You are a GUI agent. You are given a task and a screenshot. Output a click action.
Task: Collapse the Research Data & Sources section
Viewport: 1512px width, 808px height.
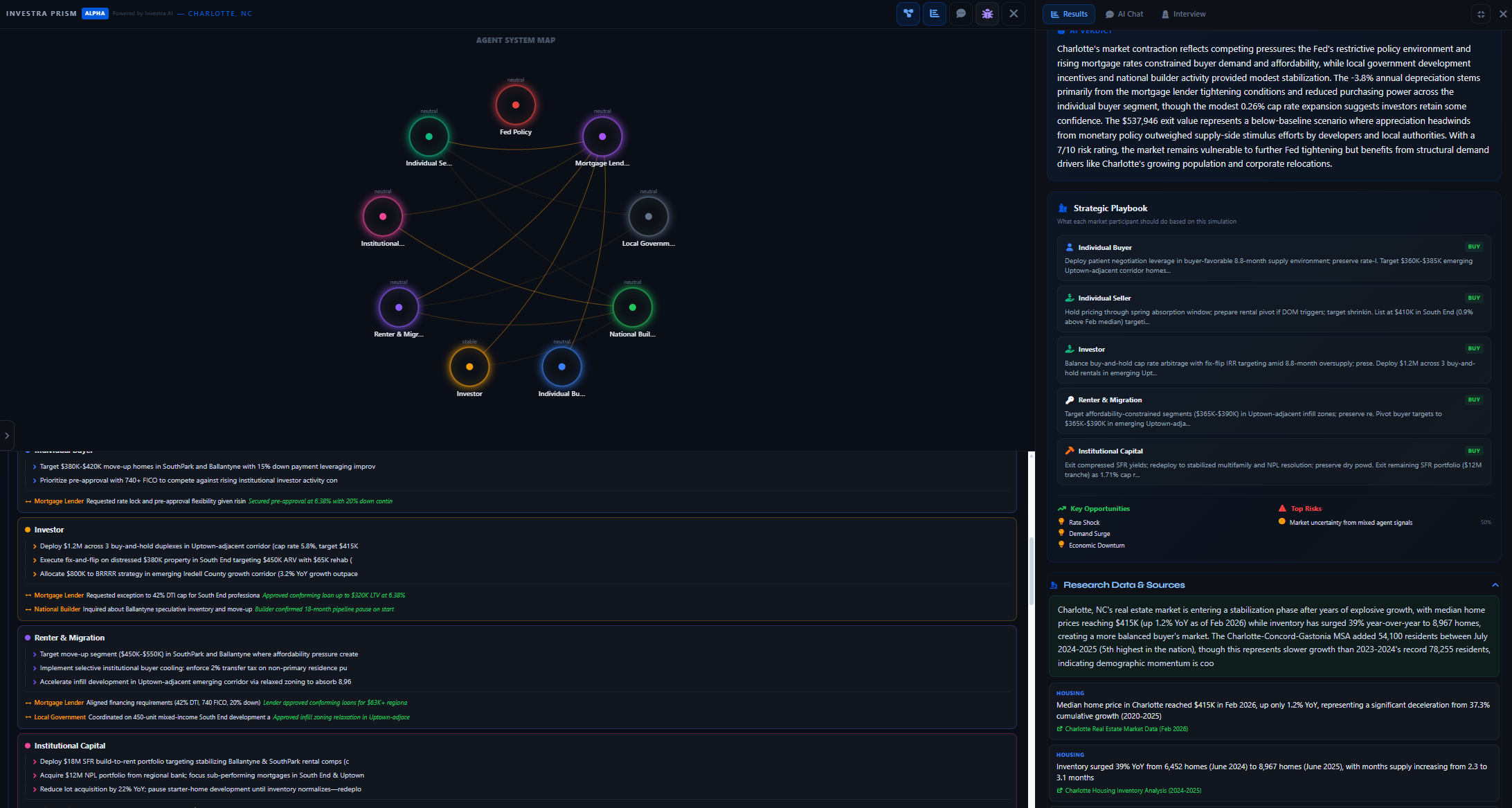[x=1495, y=585]
